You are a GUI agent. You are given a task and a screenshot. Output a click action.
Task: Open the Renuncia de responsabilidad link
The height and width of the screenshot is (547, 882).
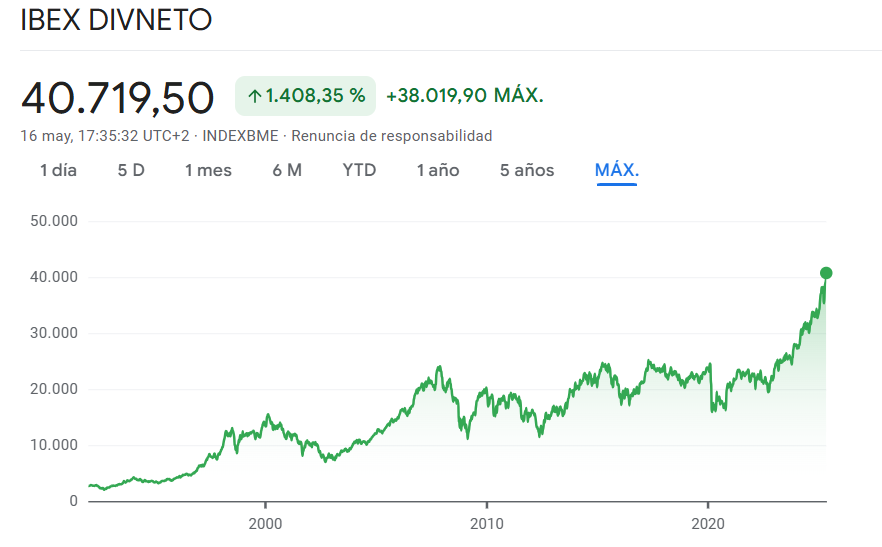tap(392, 136)
